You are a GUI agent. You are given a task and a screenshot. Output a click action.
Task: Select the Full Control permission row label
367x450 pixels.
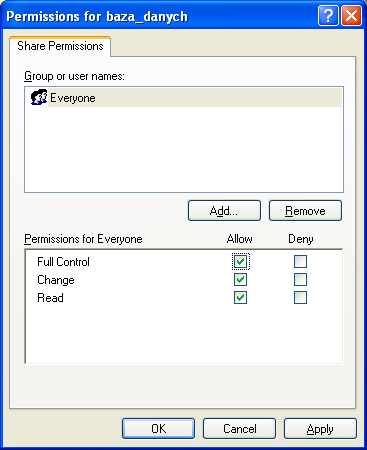coord(63,262)
